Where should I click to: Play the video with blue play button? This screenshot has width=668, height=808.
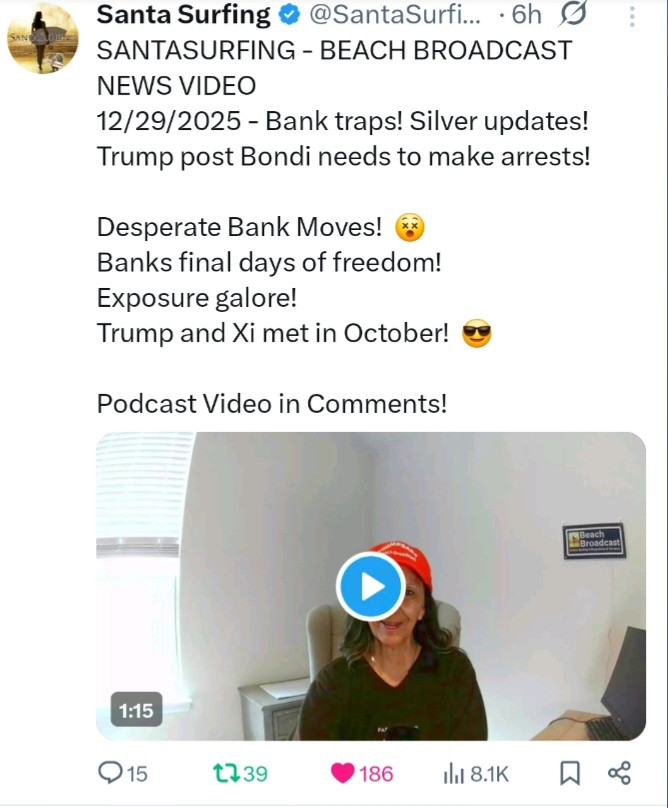click(x=371, y=586)
